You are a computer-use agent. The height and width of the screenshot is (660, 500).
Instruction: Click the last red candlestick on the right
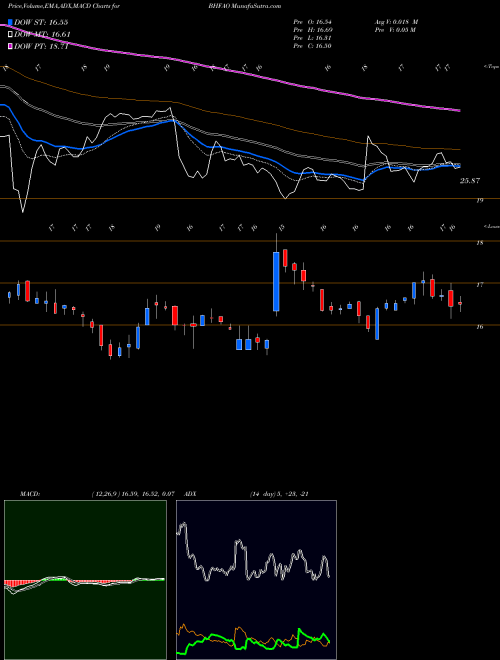pos(460,303)
